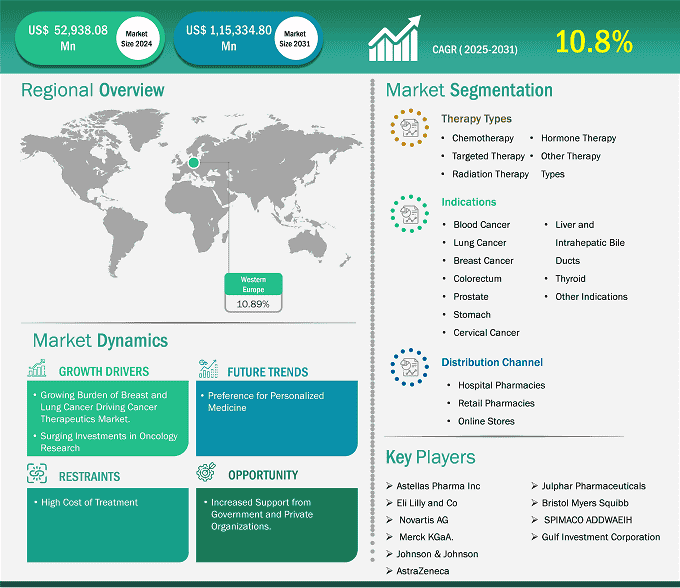Click the CAGR (2025-2031) label

click(475, 49)
